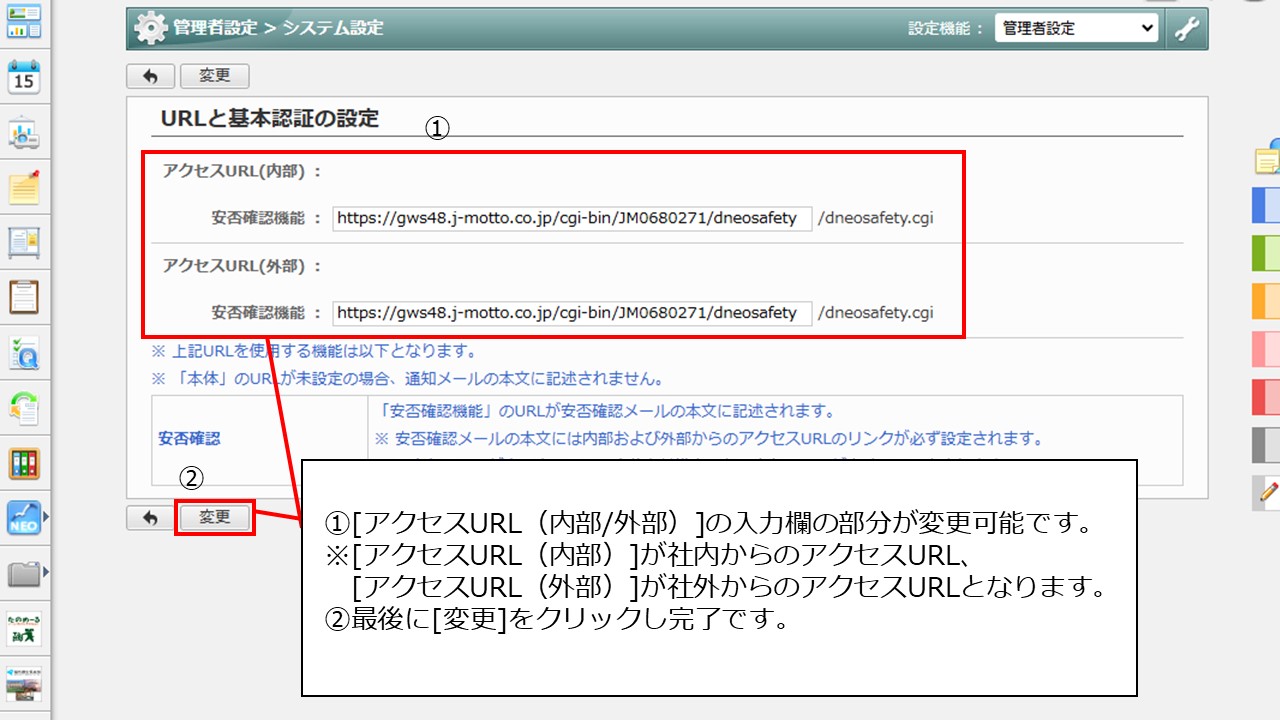
Task: Click the URLと基本認証の設定 heading
Action: [270, 118]
